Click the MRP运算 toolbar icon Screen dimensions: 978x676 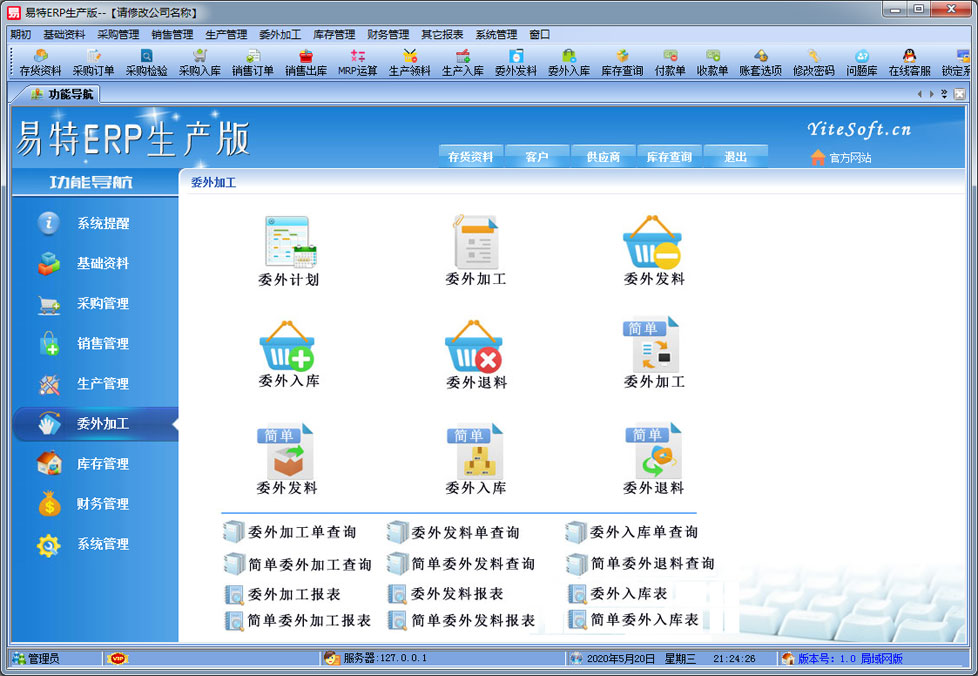point(358,63)
